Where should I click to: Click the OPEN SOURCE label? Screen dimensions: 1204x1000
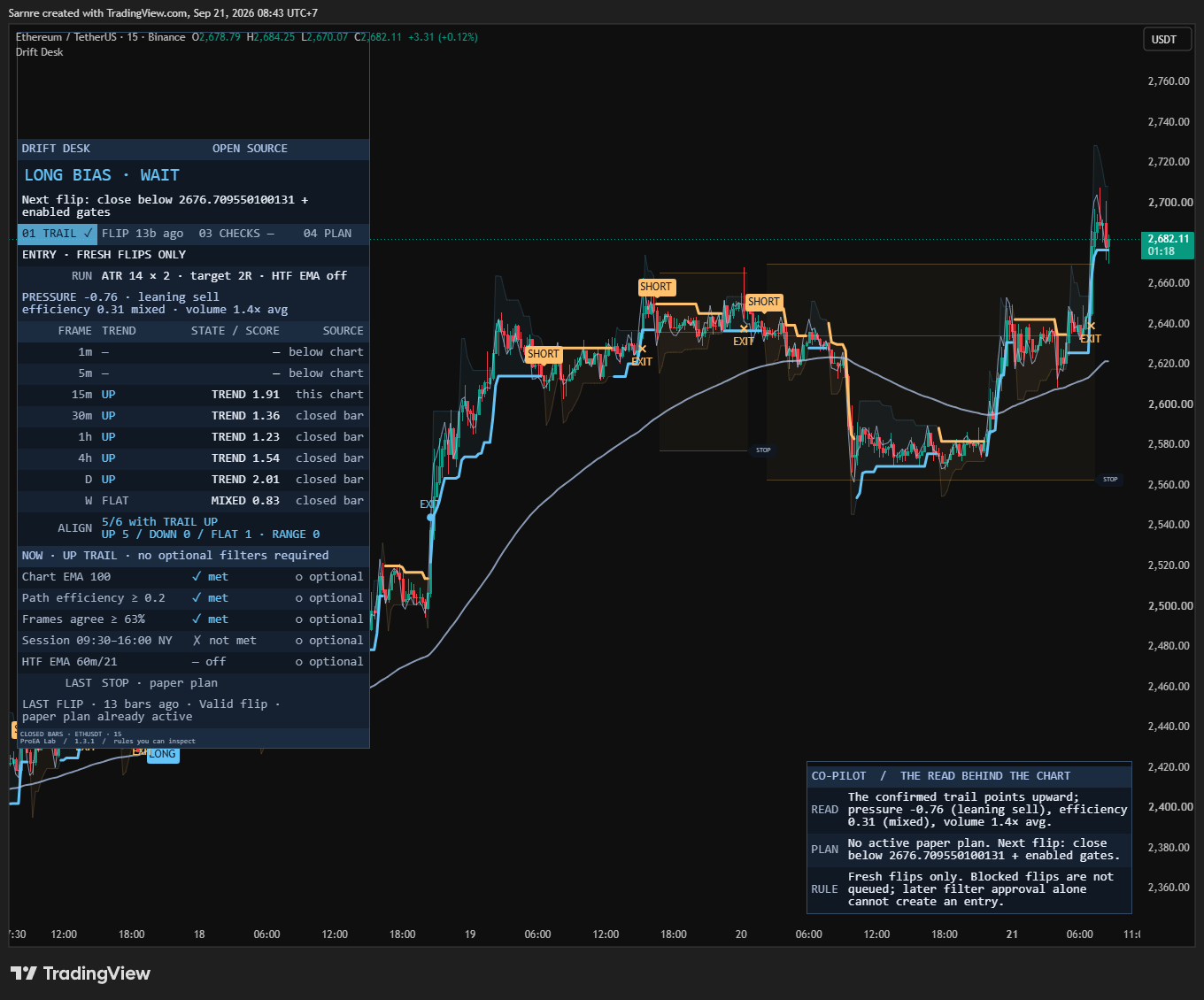(250, 149)
